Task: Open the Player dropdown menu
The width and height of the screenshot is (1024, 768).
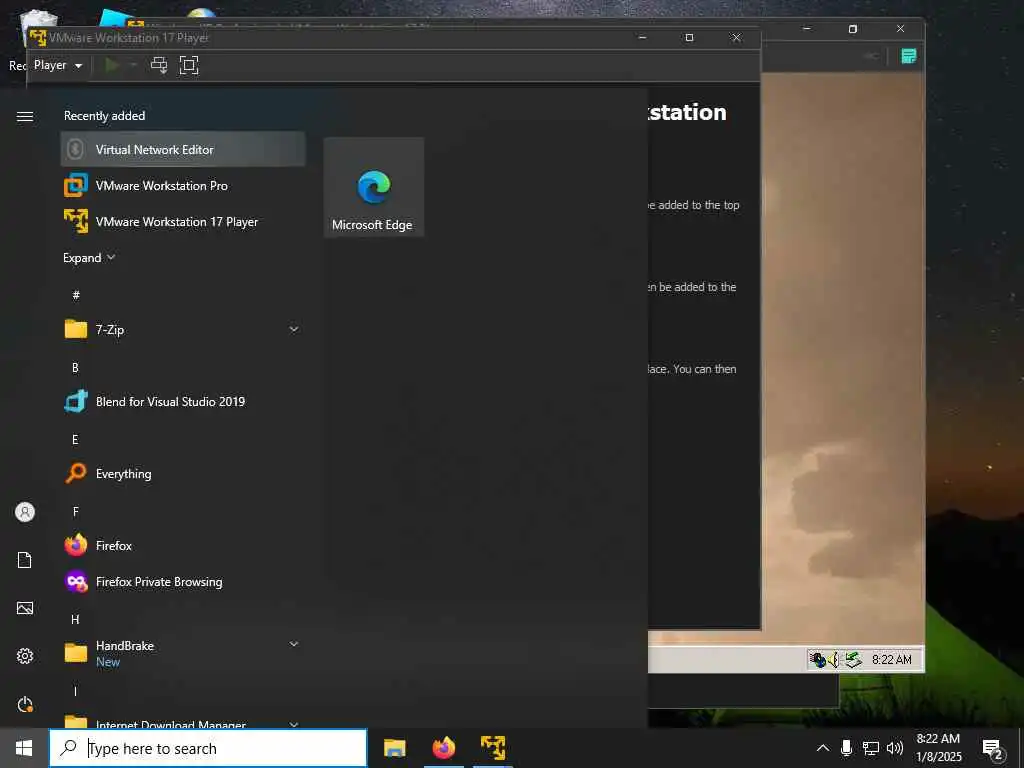Action: tap(57, 65)
